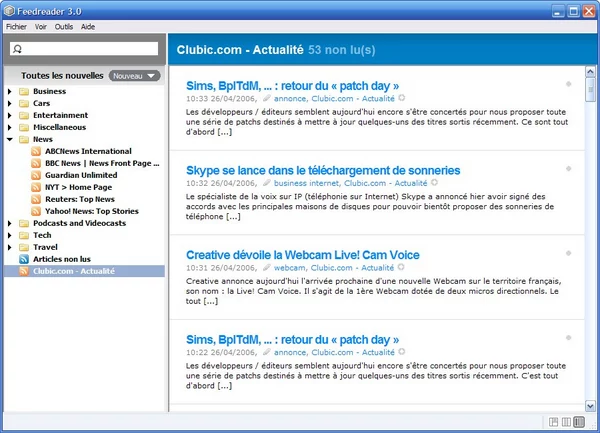The image size is (600, 433).
Task: Click inside the feed search box
Action: click(x=84, y=49)
